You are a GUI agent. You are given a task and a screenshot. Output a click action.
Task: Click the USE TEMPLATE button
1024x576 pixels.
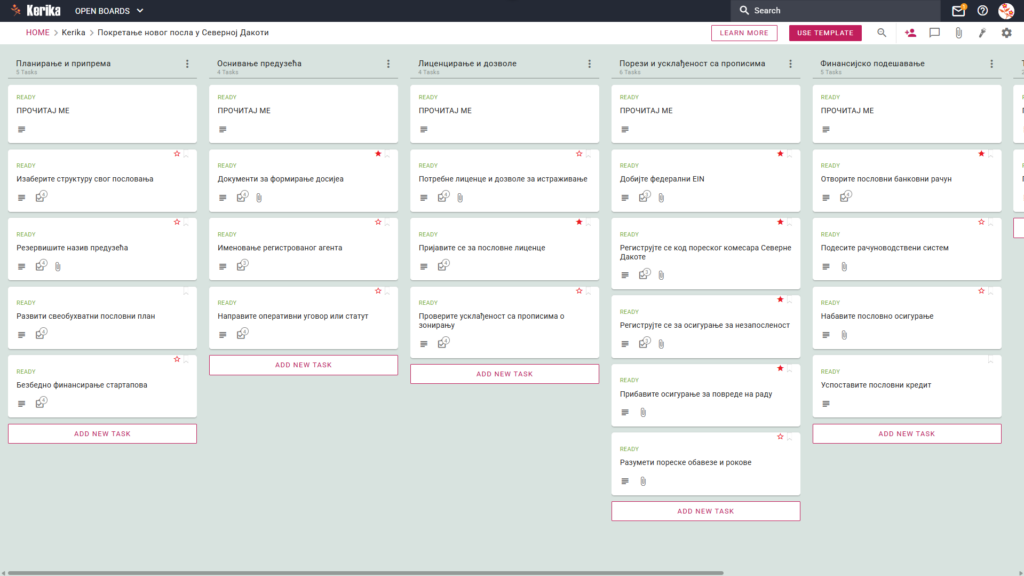click(x=825, y=33)
